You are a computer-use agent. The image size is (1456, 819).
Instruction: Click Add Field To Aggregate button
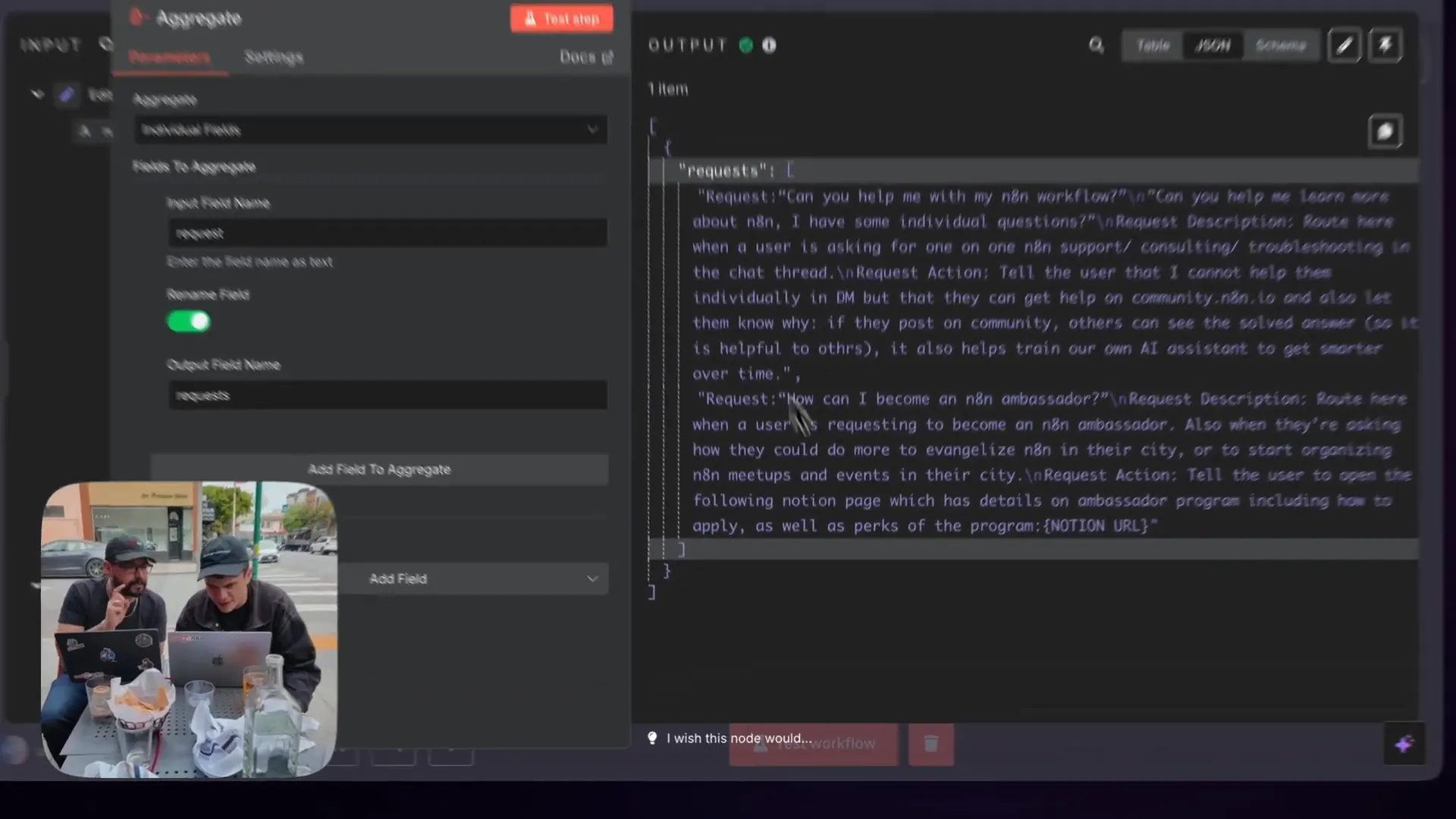point(379,469)
